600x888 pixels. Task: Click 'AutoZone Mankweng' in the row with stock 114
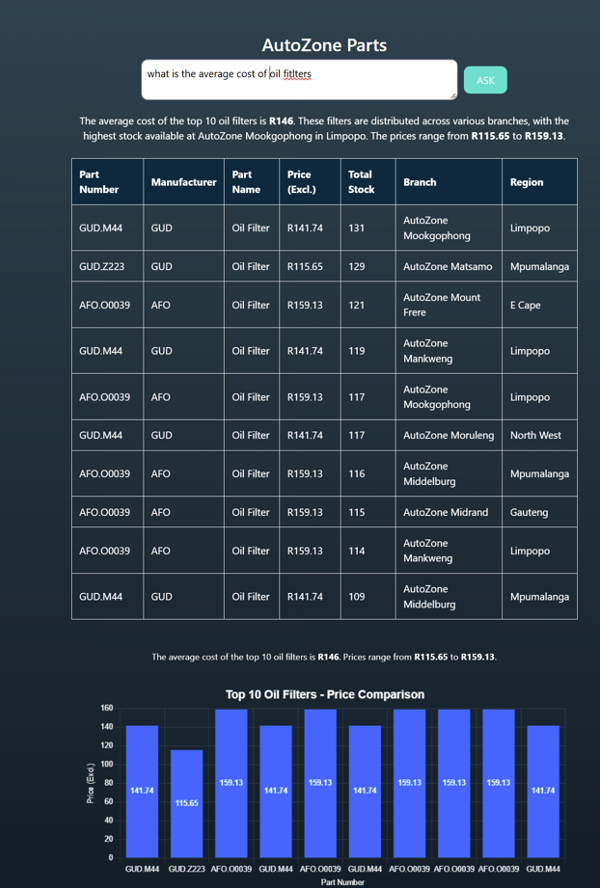click(x=449, y=550)
